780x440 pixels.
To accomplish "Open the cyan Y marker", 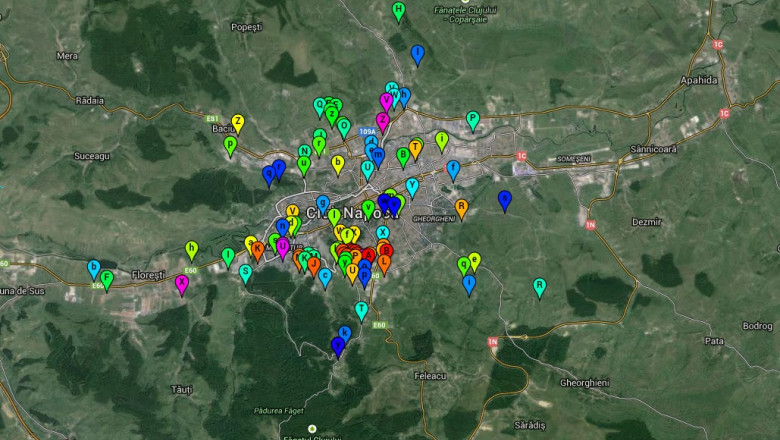I will 412,187.
